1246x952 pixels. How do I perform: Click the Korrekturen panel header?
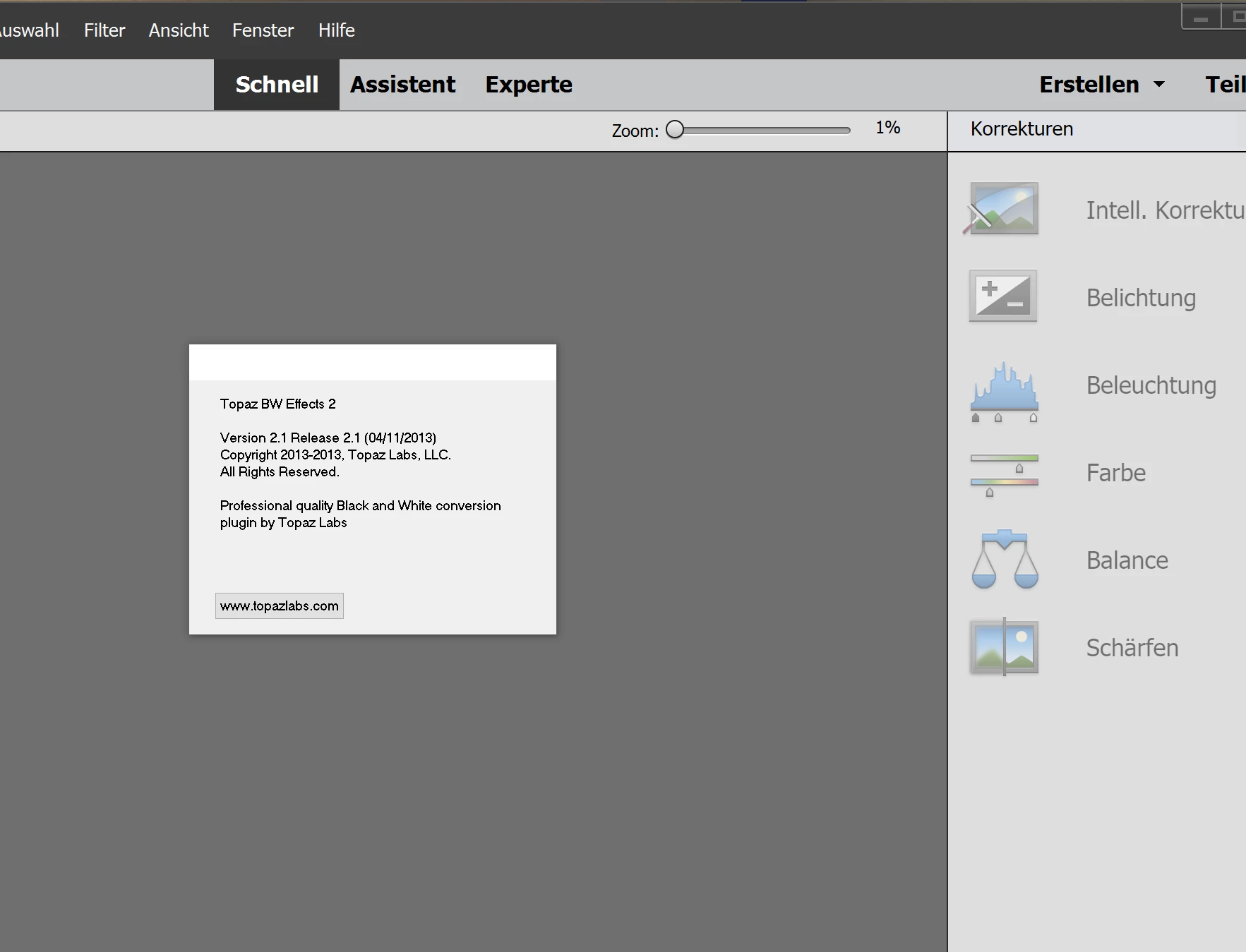click(1022, 129)
